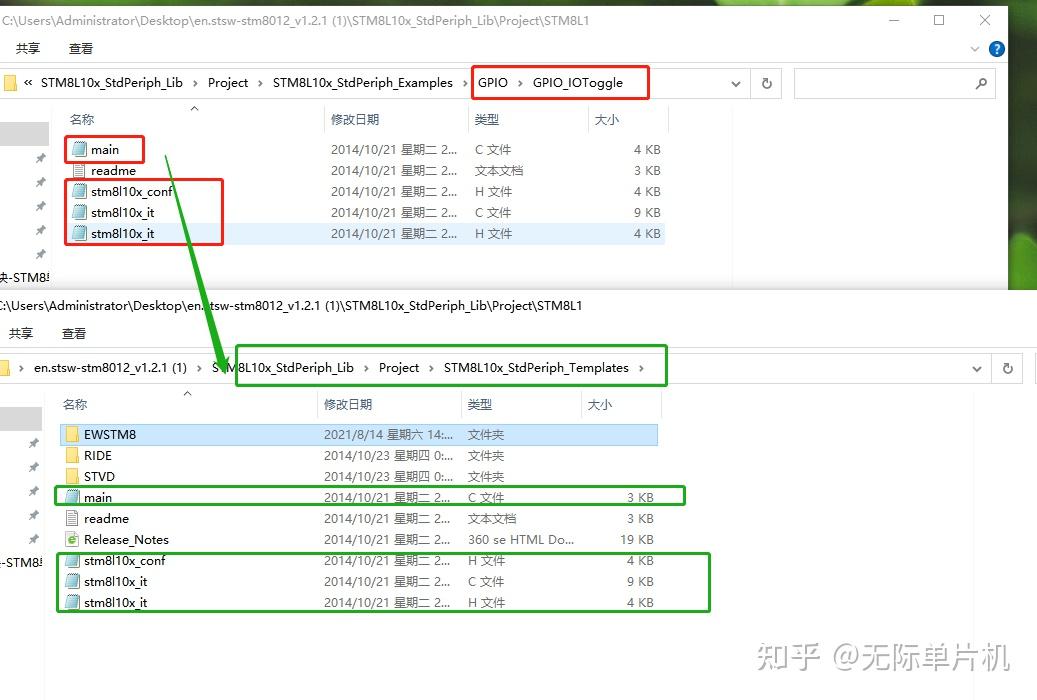Open the main.c file icon
The height and width of the screenshot is (700, 1037).
(x=104, y=149)
